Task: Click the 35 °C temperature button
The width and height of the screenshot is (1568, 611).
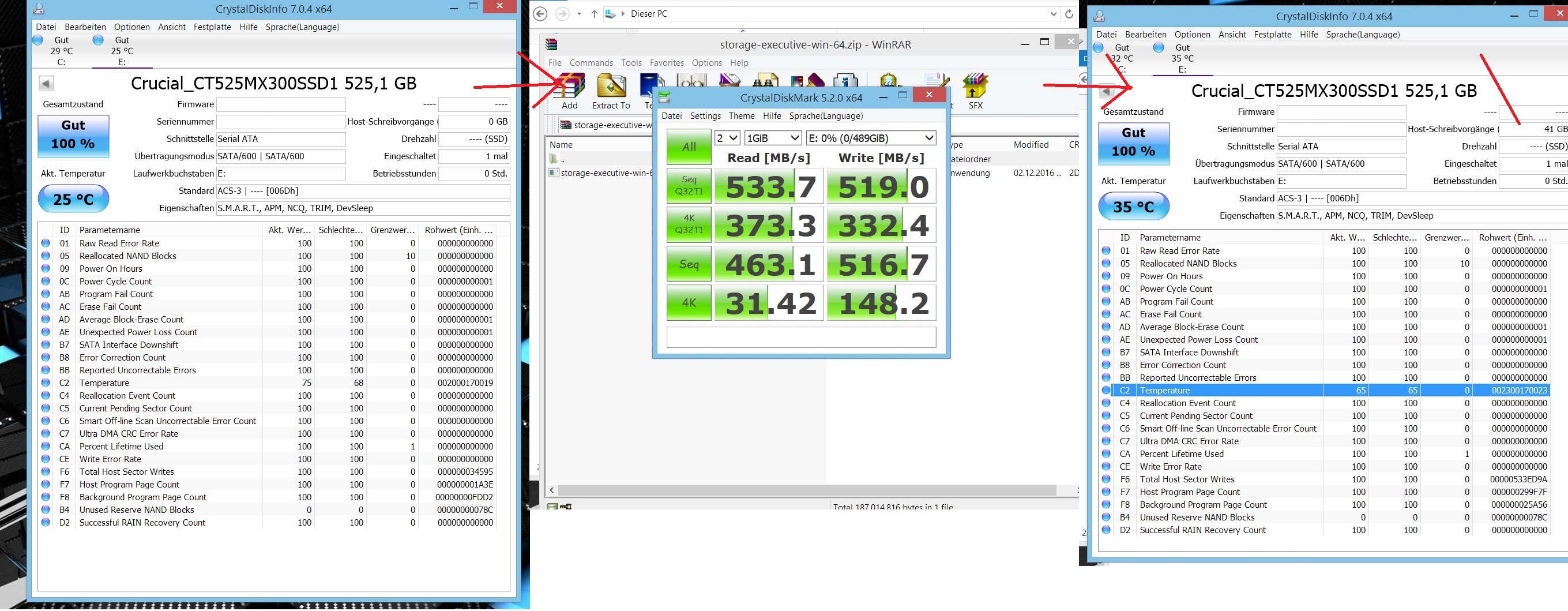Action: [x=1133, y=207]
